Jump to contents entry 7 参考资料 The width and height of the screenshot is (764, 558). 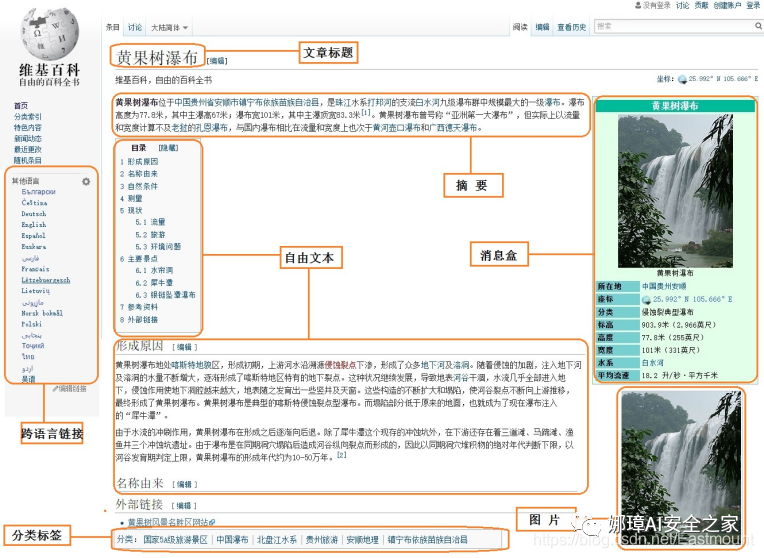click(139, 307)
